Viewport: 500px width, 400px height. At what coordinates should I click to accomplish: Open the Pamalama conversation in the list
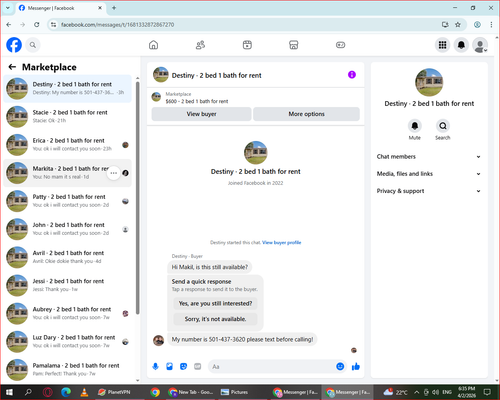coord(67,370)
